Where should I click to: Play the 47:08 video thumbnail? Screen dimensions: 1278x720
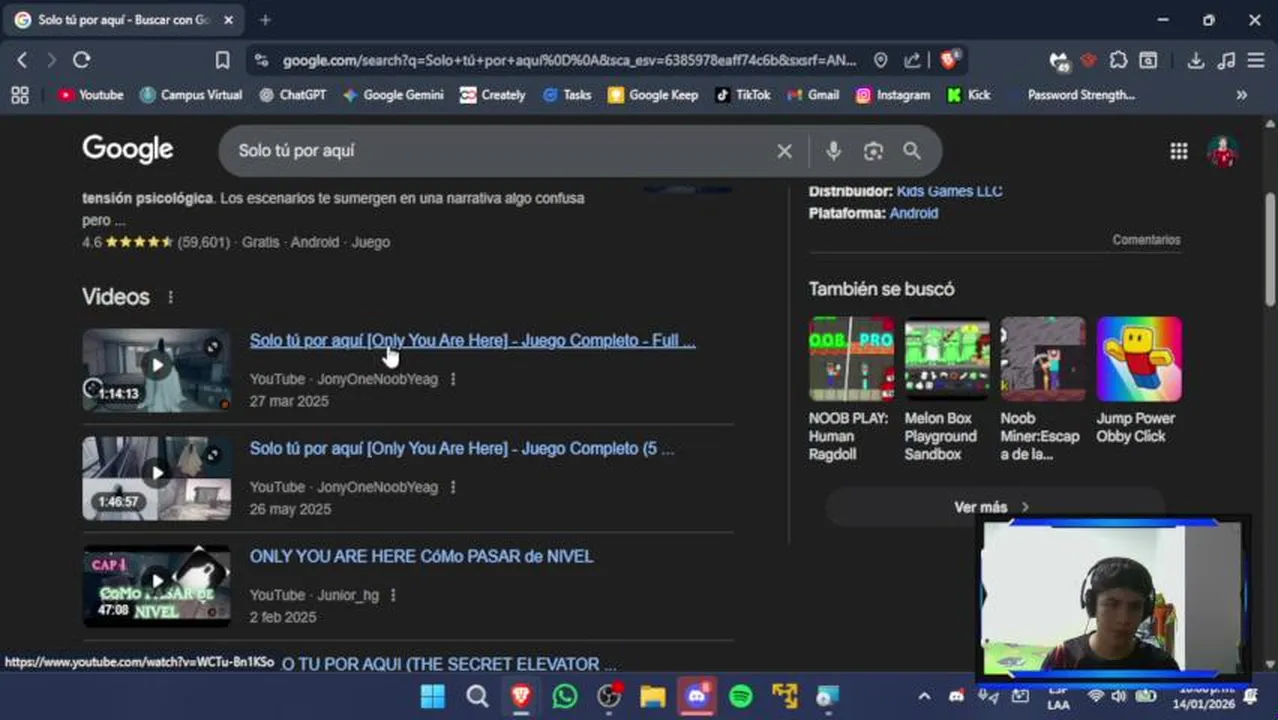[156, 586]
